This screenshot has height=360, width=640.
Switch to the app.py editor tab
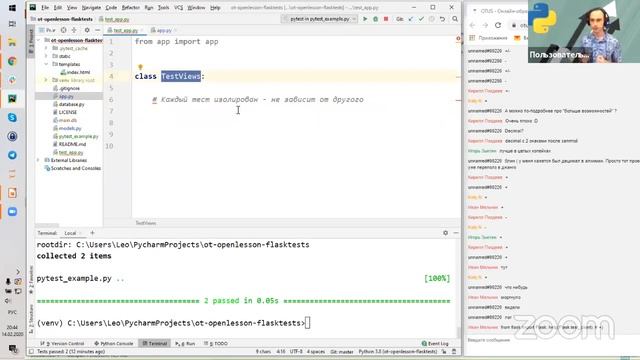click(164, 31)
